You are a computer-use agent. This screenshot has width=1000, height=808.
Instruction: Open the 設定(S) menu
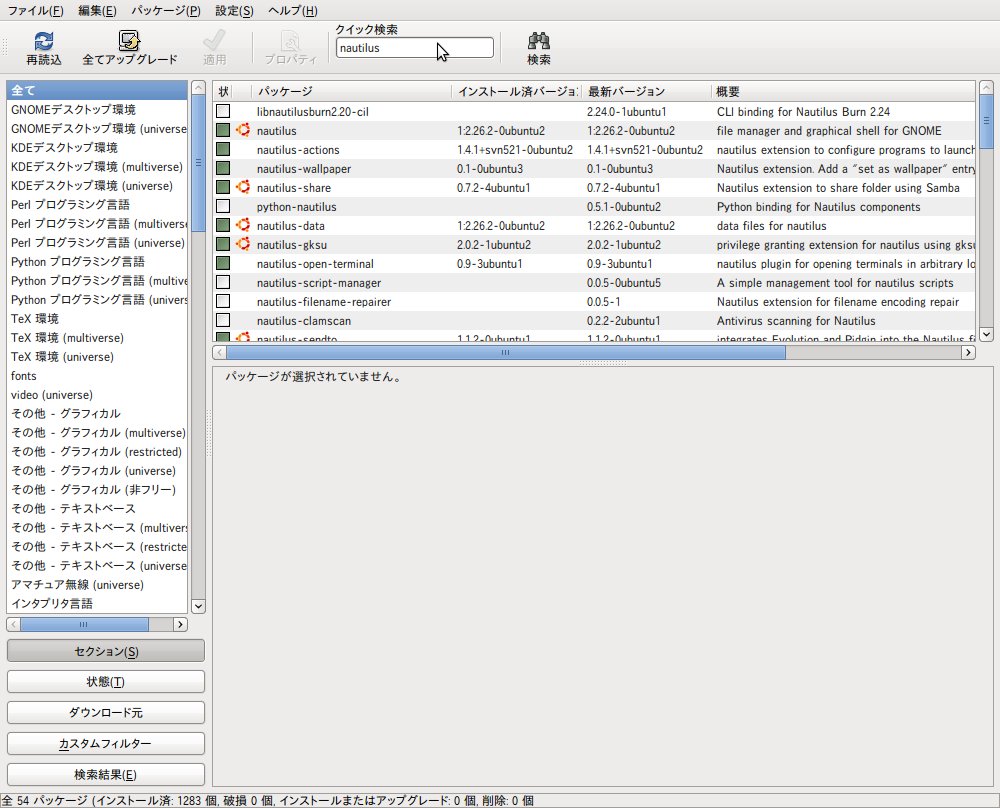pyautogui.click(x=234, y=11)
